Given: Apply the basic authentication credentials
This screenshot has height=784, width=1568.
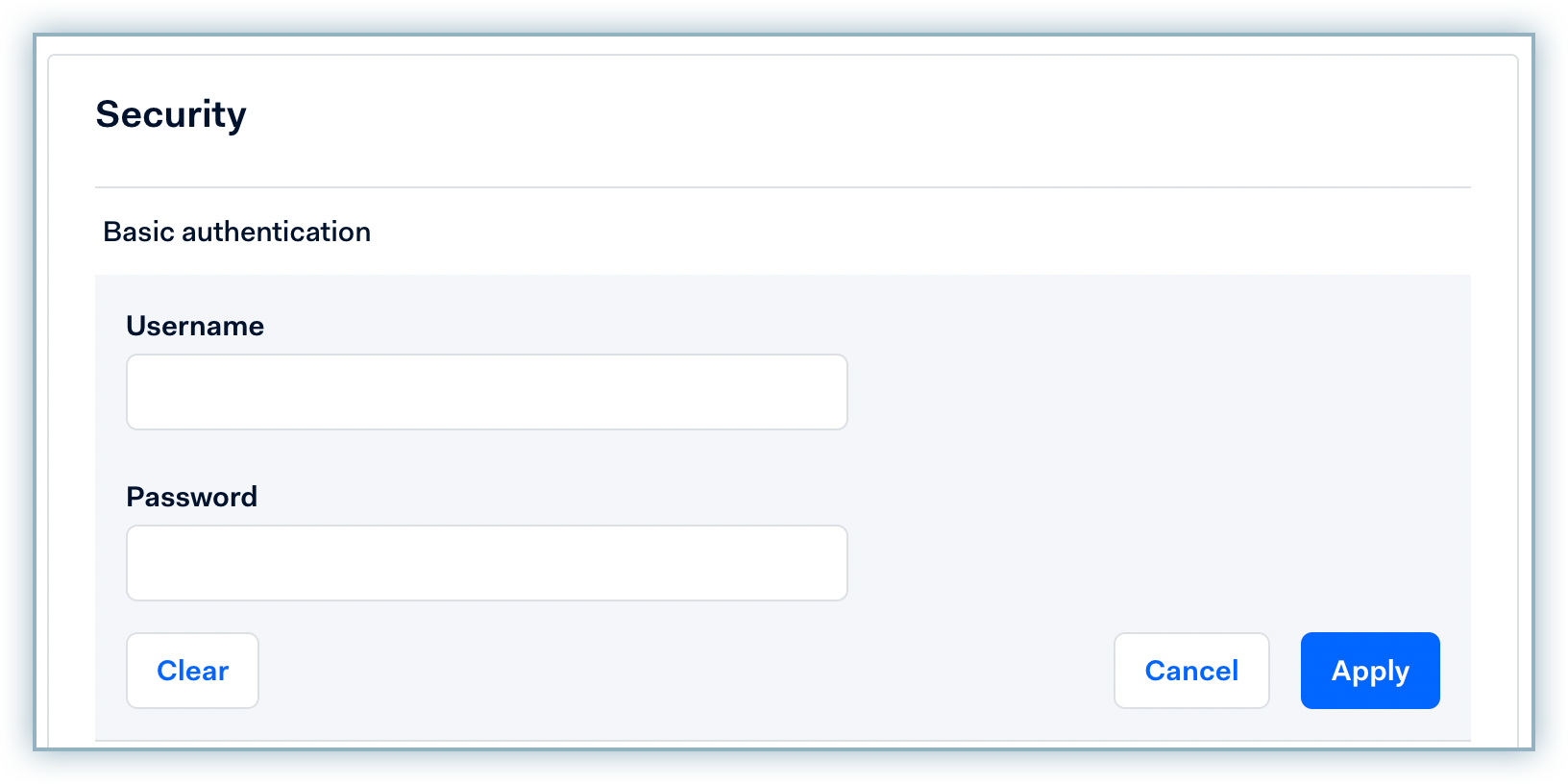Looking at the screenshot, I should (1369, 671).
